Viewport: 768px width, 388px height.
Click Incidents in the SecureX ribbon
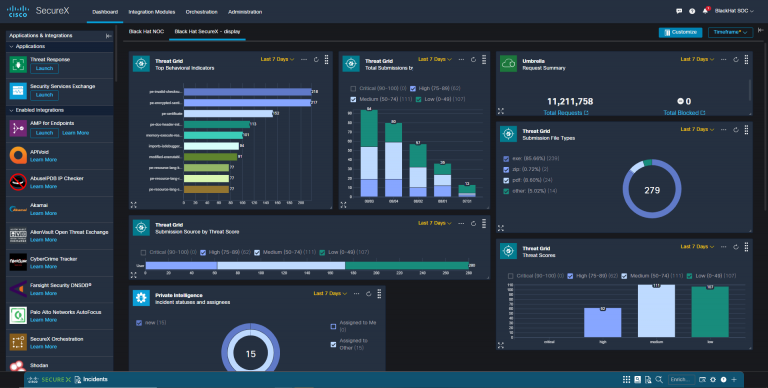point(95,380)
